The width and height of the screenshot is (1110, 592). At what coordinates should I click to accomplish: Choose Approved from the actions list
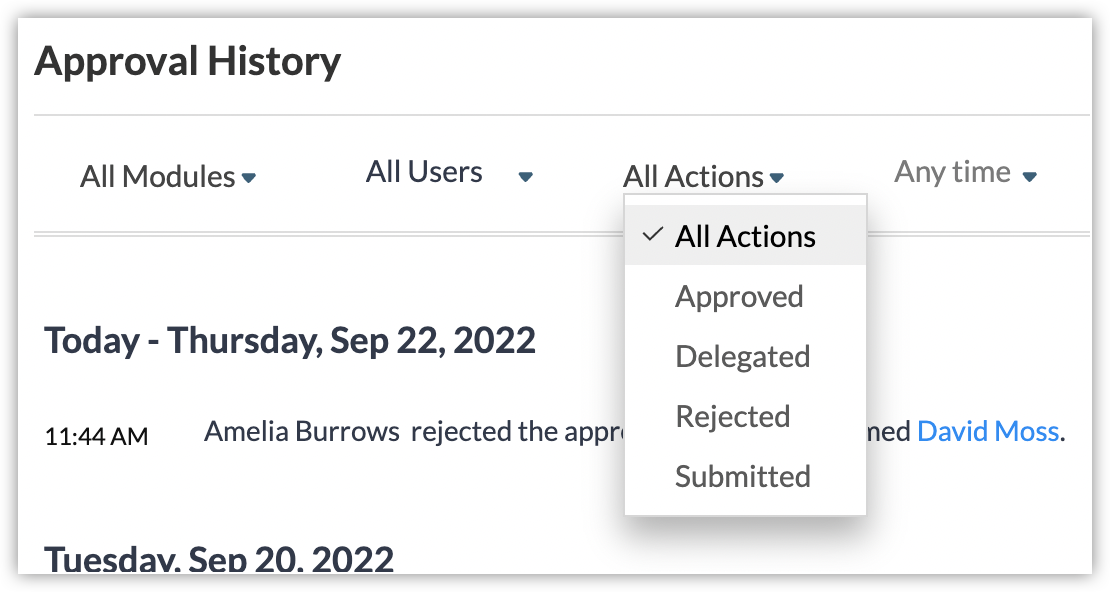(x=739, y=296)
